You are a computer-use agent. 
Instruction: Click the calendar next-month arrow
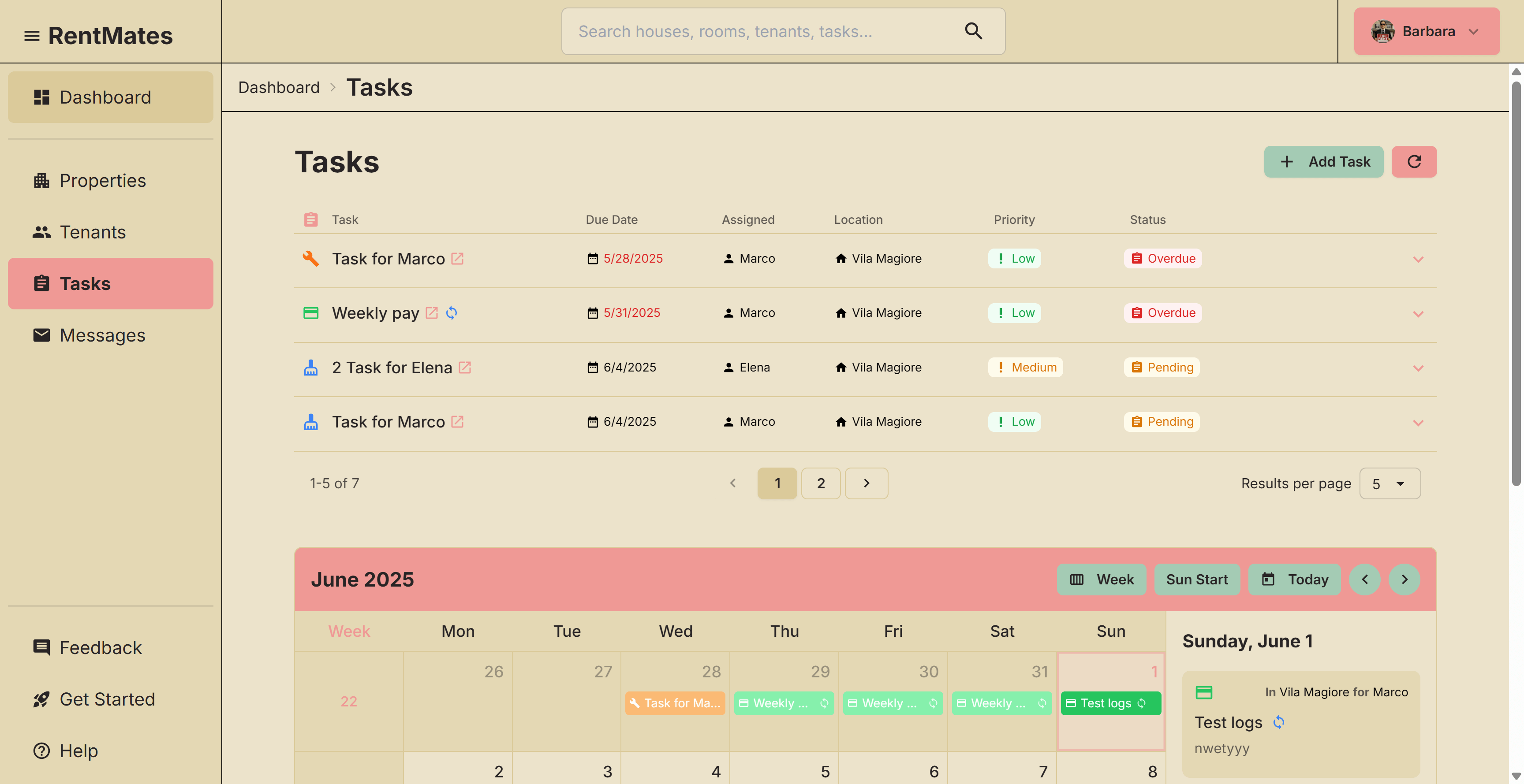(1405, 580)
